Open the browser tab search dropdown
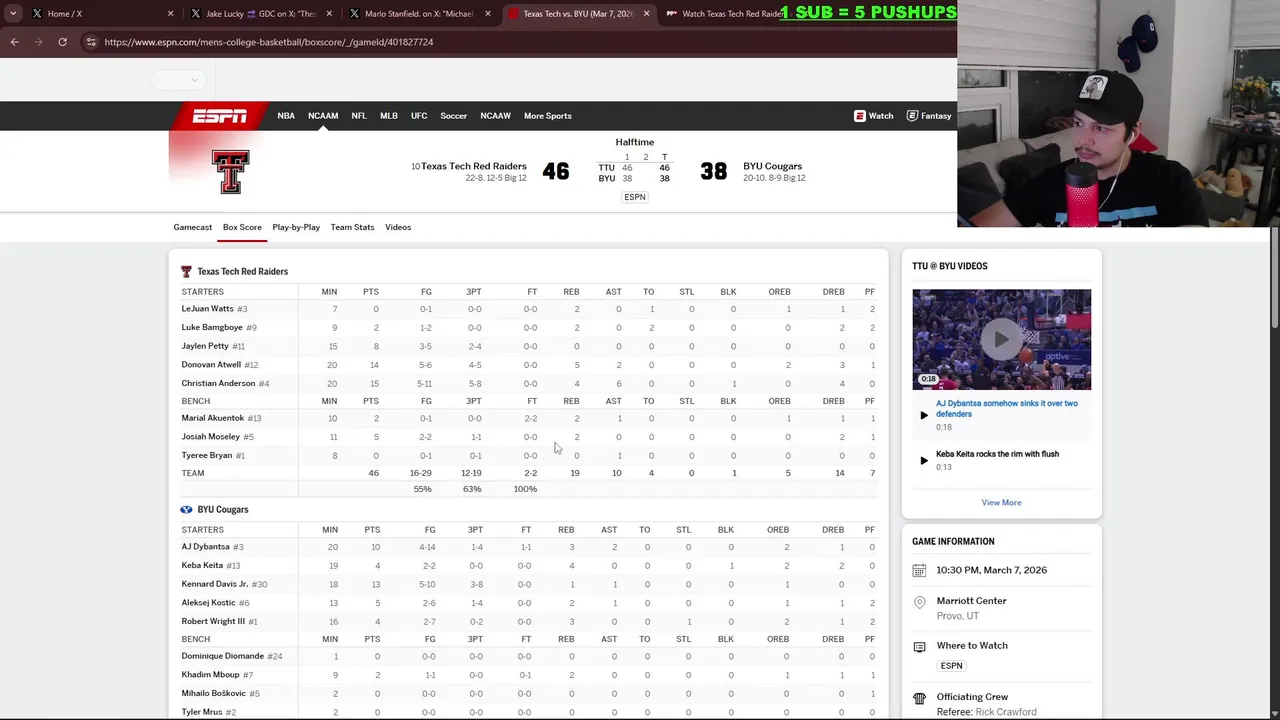Screen dimensions: 1280x720 tap(11, 14)
